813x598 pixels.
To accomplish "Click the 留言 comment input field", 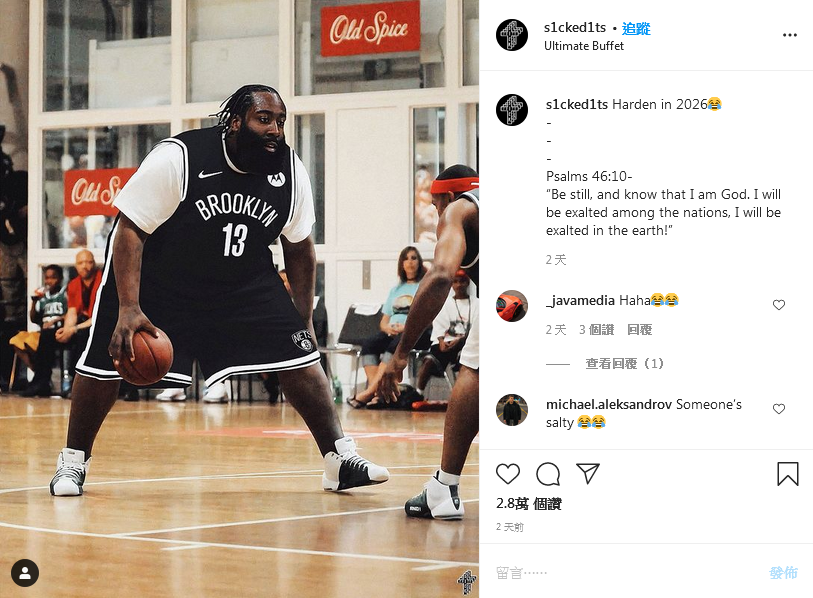I will [x=622, y=573].
